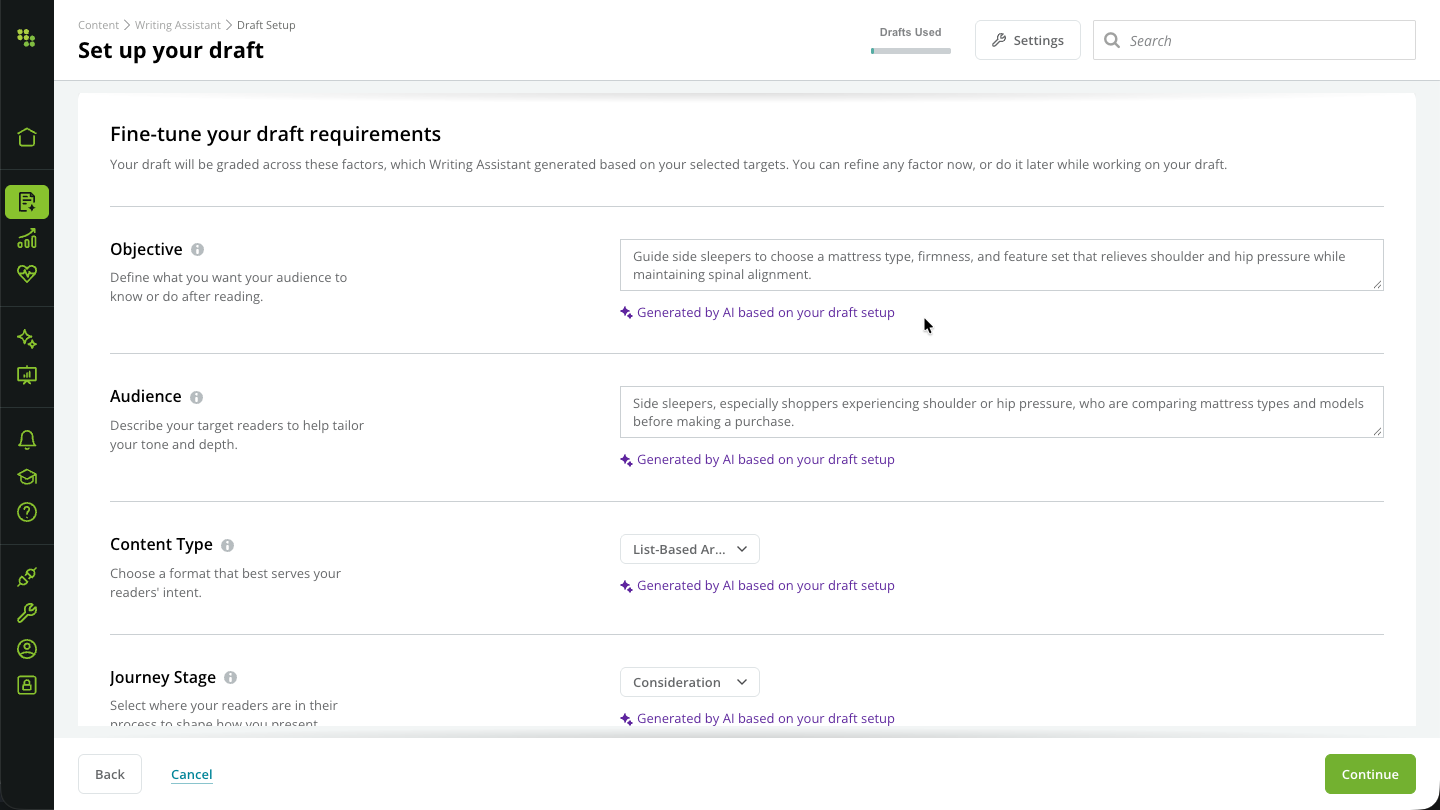The width and height of the screenshot is (1440, 810).
Task: Click the 'Fine-tune your draft requirements' heading
Action: click(275, 134)
